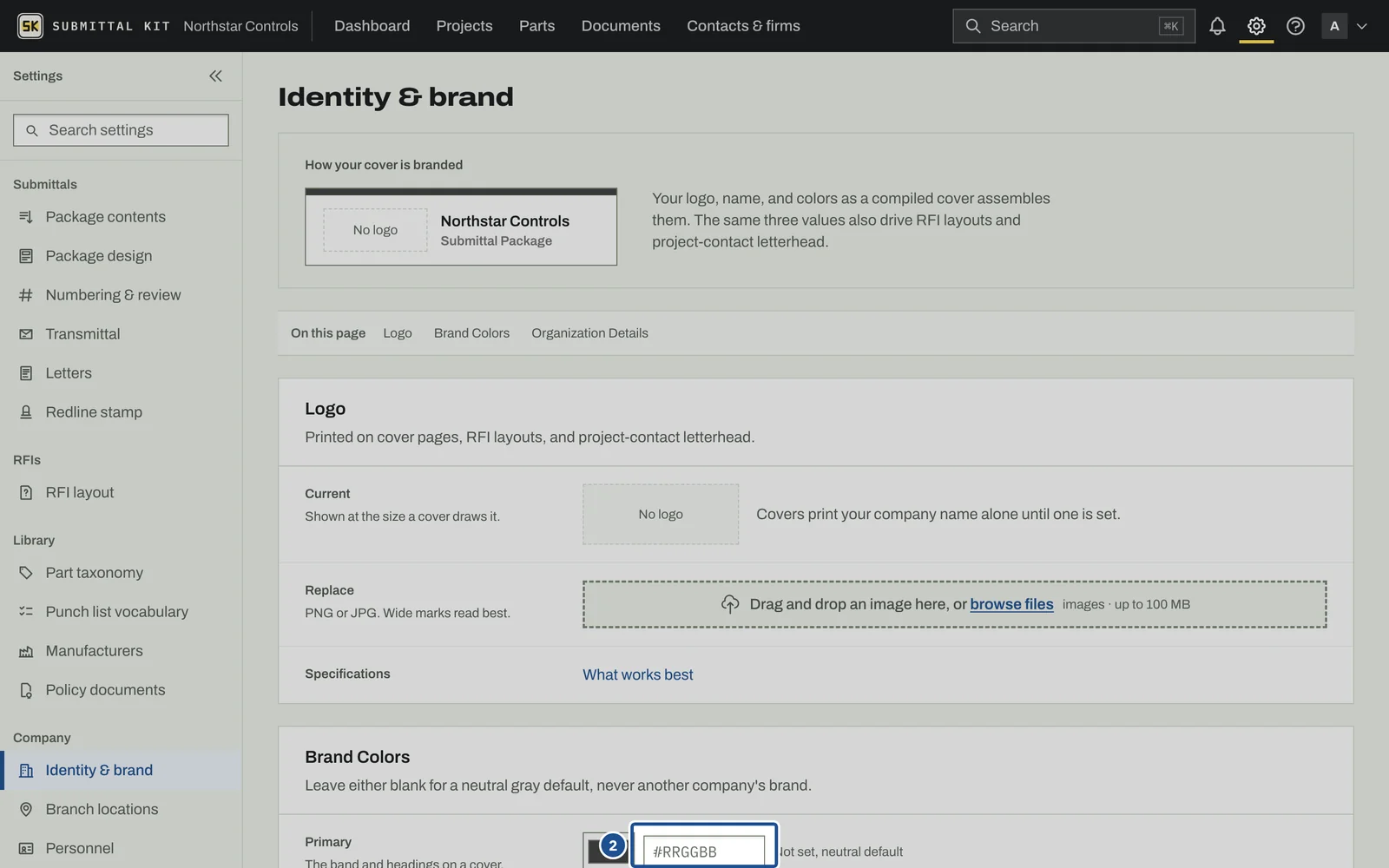
Task: Open Redline stamp settings
Action: (121, 412)
